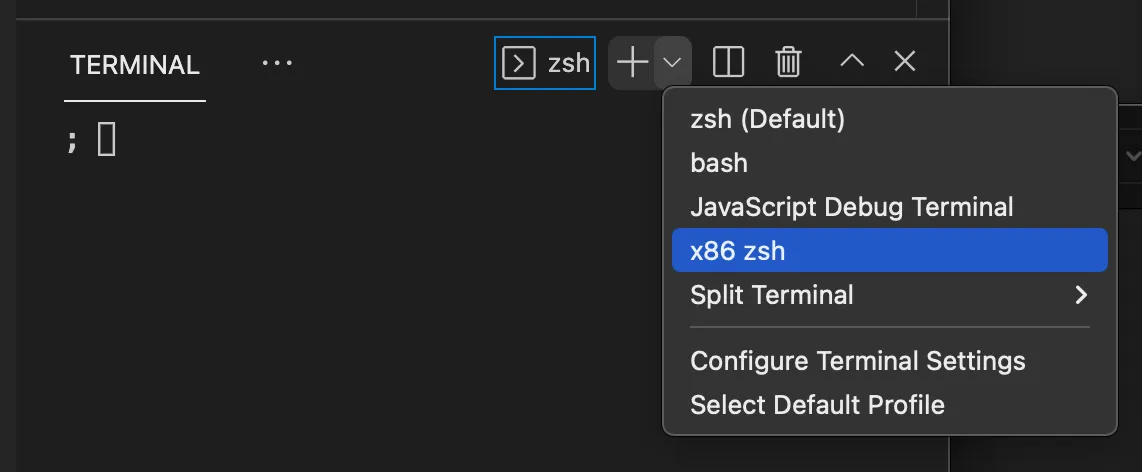Click the Split Terminal menu entry
The height and width of the screenshot is (472, 1142).
point(772,295)
